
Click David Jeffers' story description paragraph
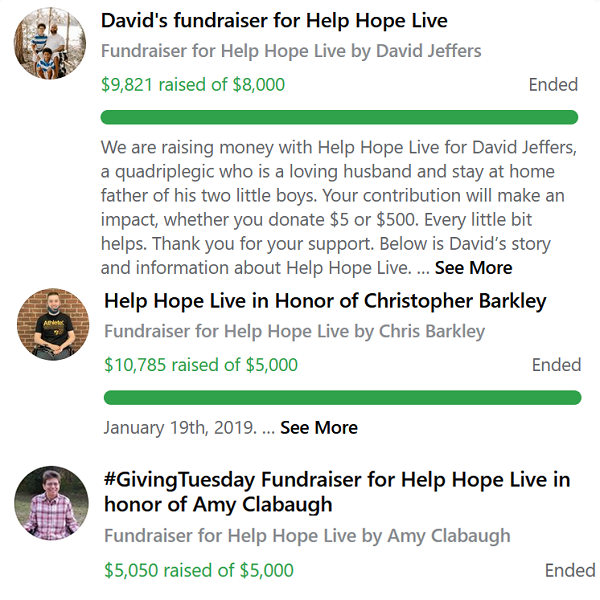pos(339,207)
